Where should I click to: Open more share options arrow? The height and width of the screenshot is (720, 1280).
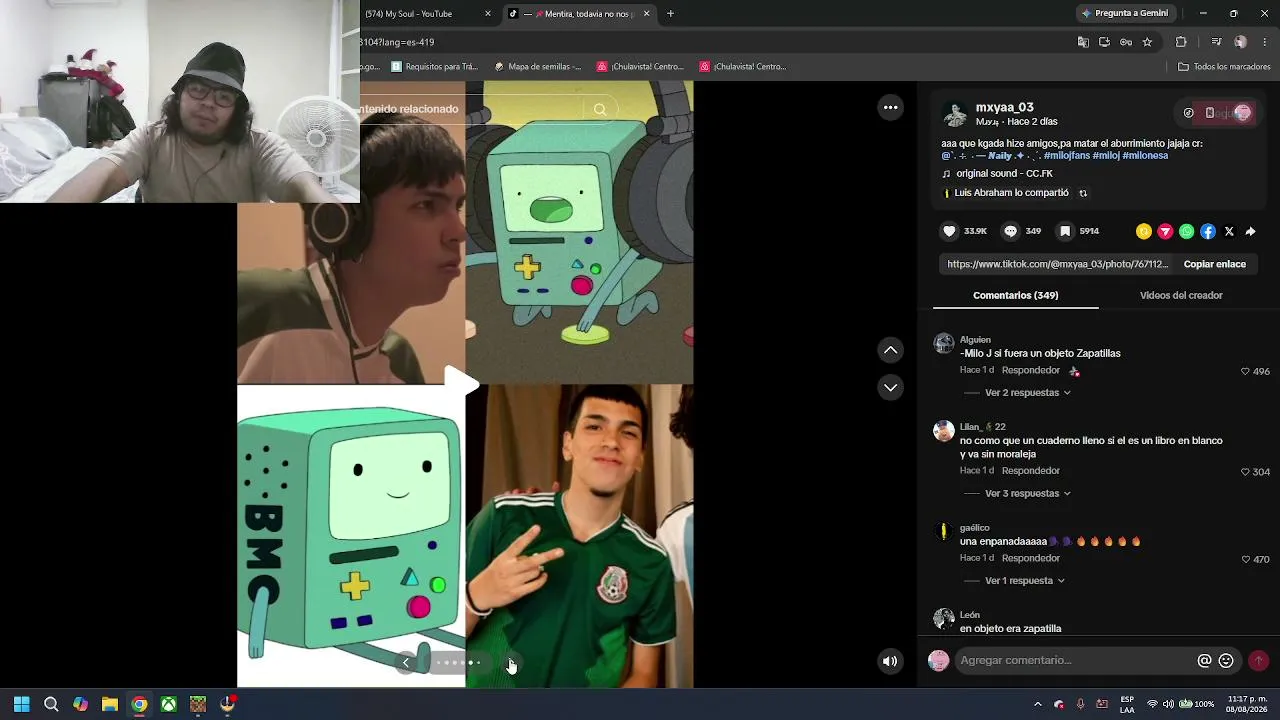pyautogui.click(x=1250, y=231)
